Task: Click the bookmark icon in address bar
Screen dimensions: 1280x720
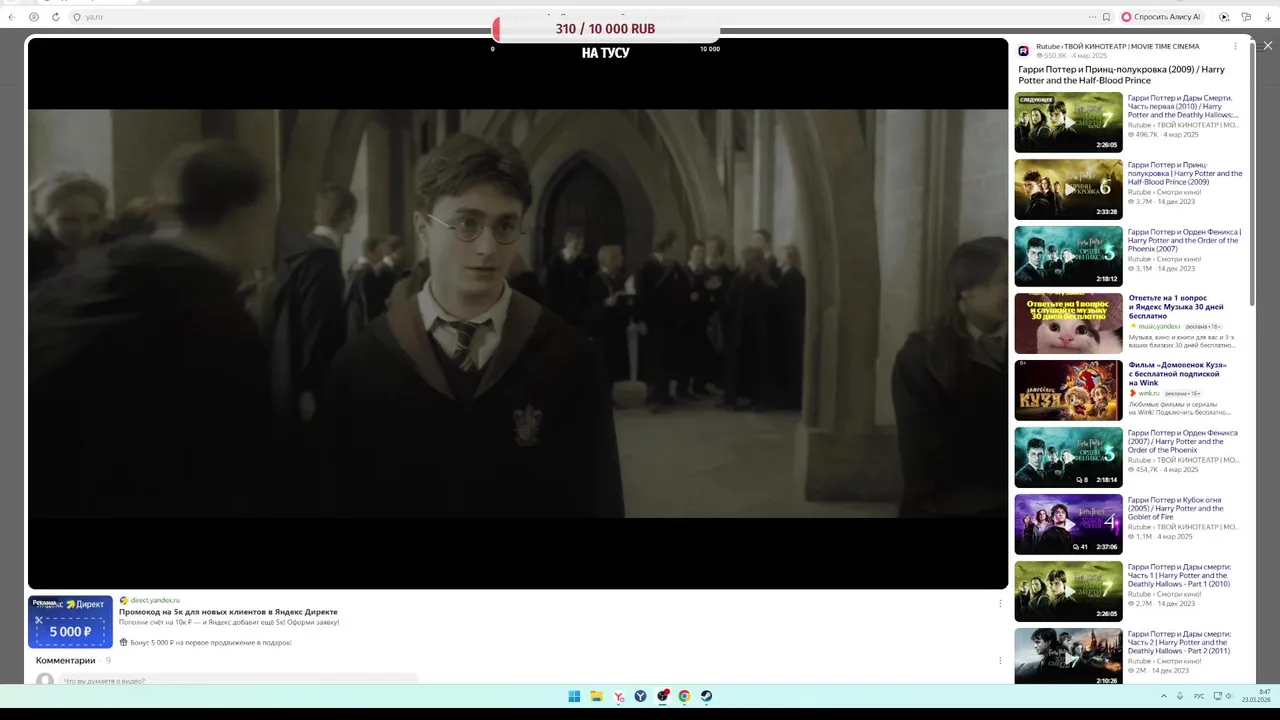Action: coord(1106,17)
